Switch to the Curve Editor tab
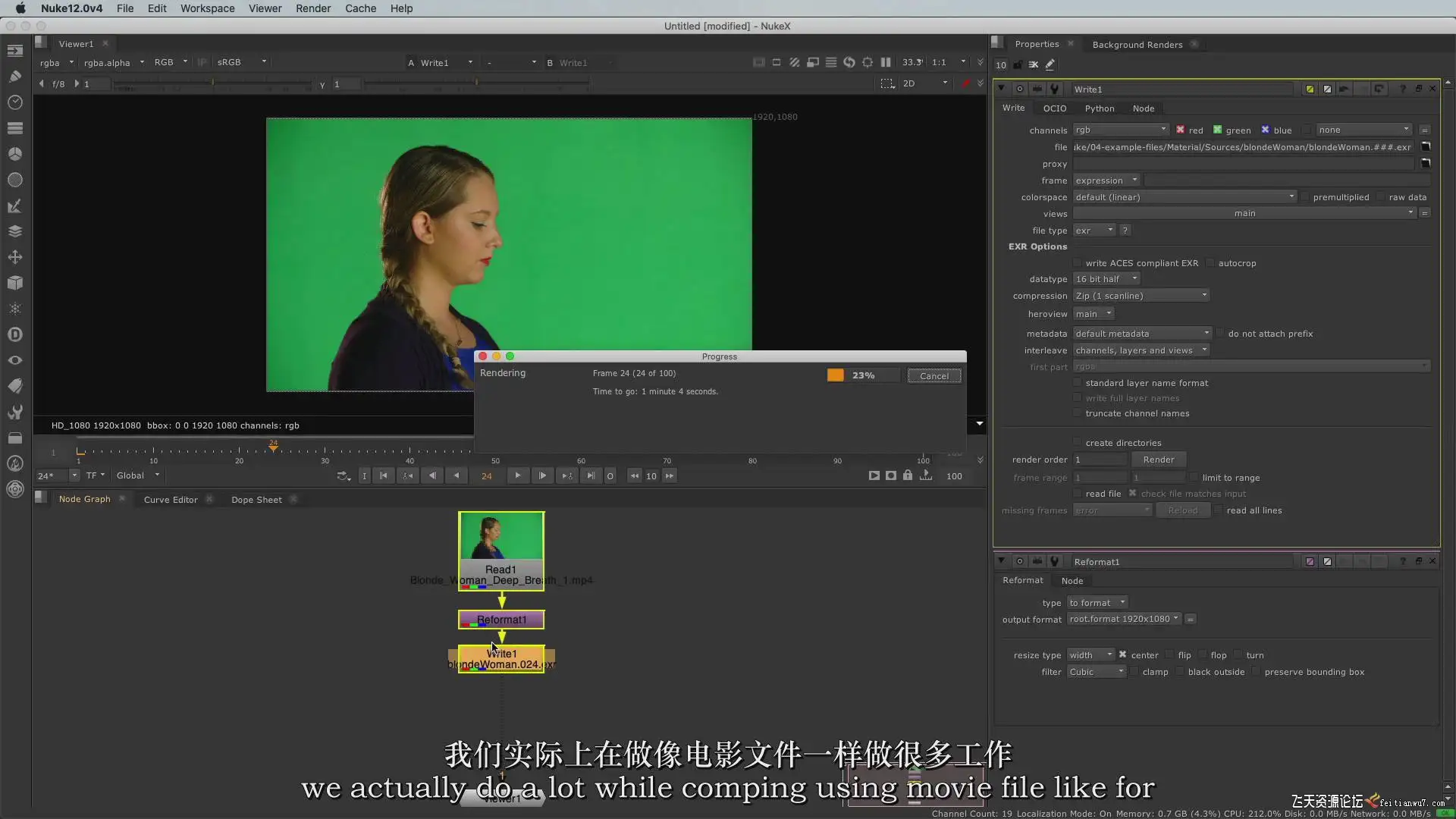1456x819 pixels. 171,500
